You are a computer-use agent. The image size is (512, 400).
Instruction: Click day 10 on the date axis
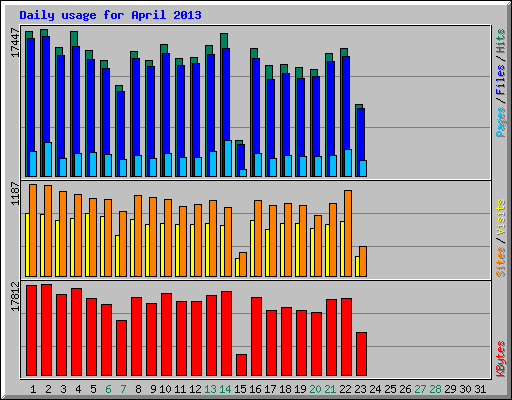point(165,389)
